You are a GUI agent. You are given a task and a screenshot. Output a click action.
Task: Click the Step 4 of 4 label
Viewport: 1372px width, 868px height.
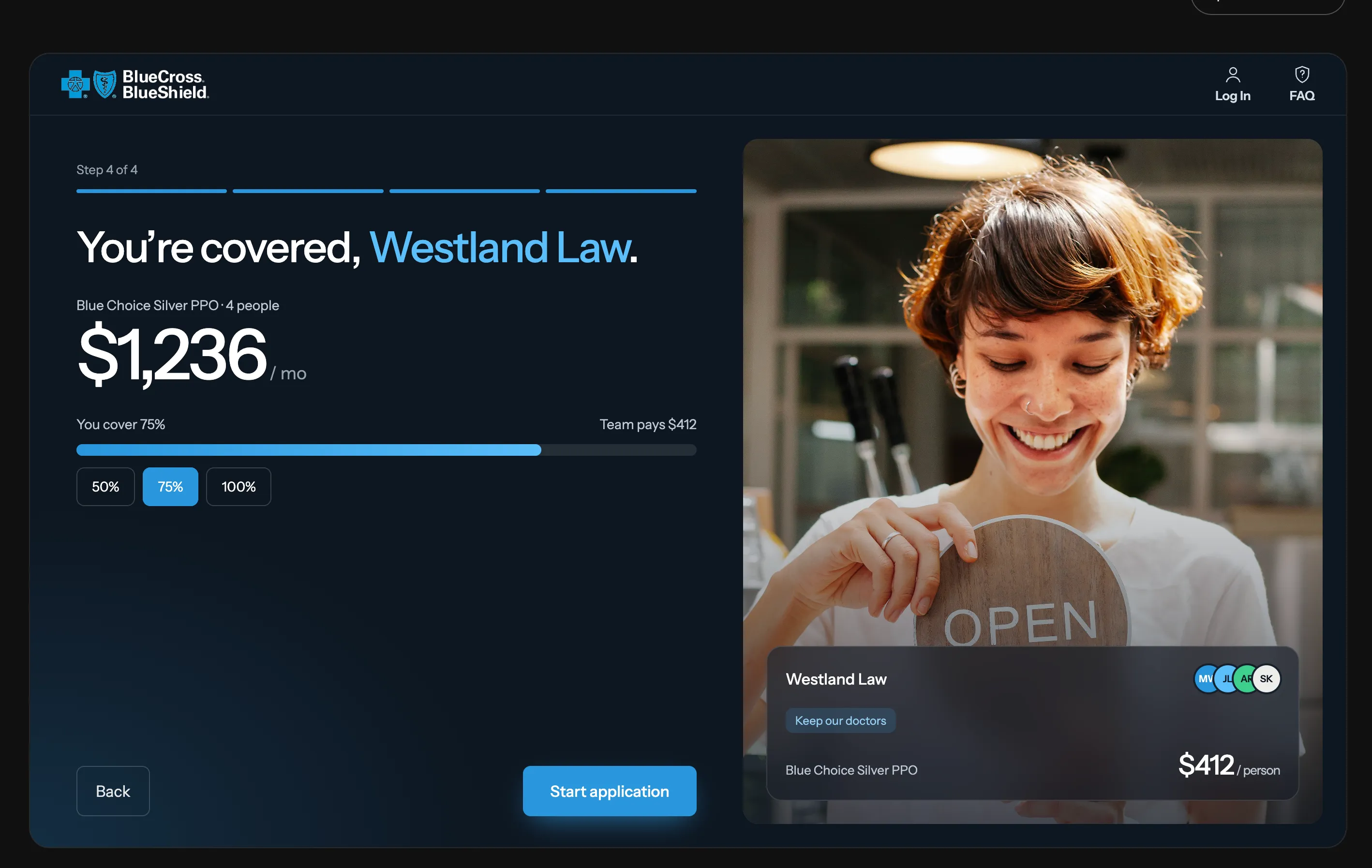[106, 170]
